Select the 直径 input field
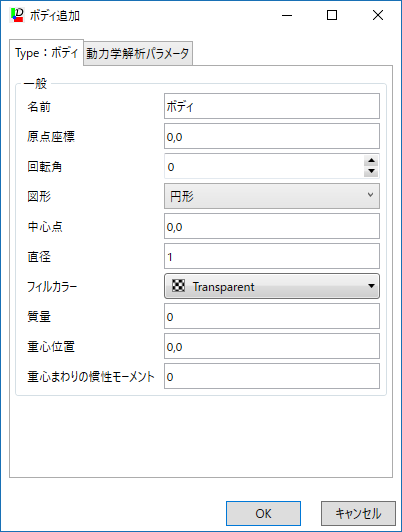 click(x=272, y=256)
